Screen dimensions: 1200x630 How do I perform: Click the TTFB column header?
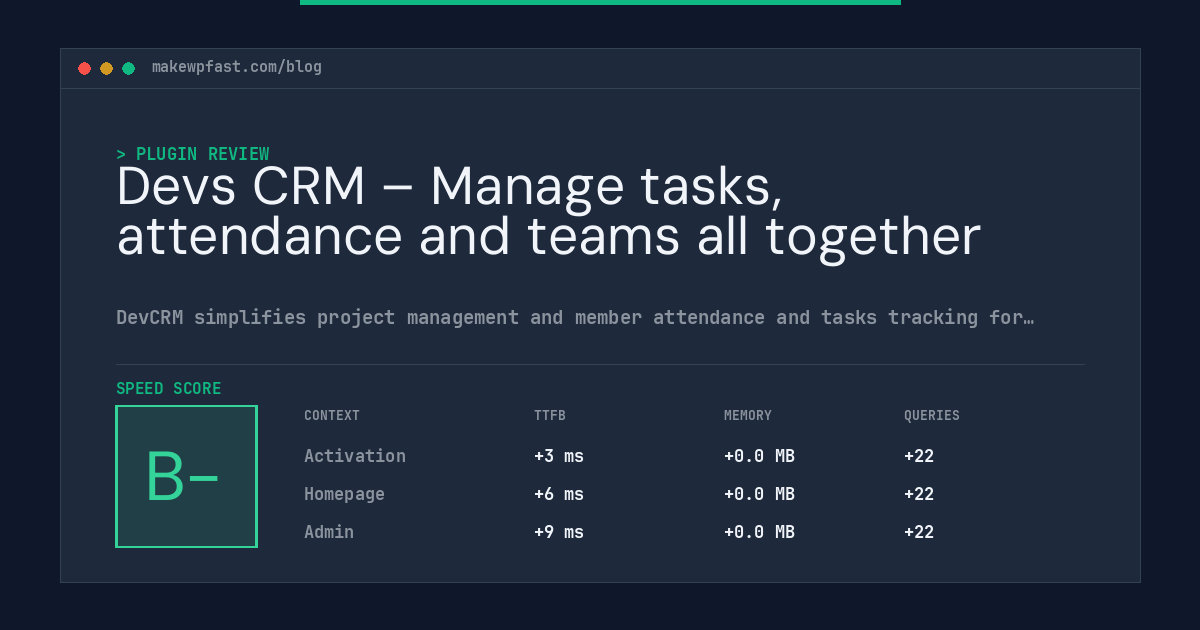pos(550,416)
